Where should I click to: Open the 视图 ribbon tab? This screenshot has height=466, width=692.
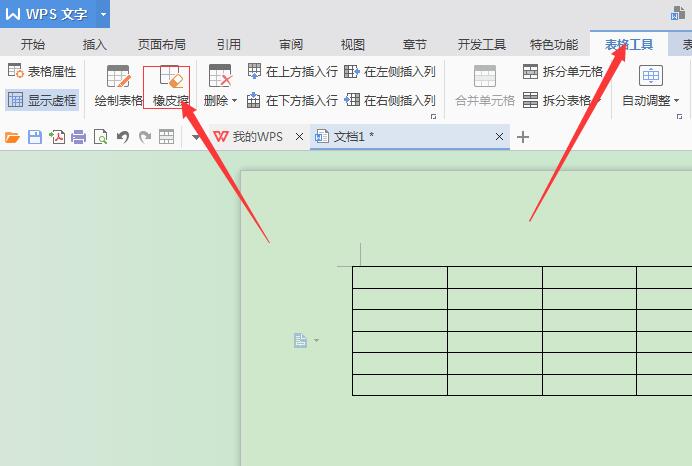[353, 45]
